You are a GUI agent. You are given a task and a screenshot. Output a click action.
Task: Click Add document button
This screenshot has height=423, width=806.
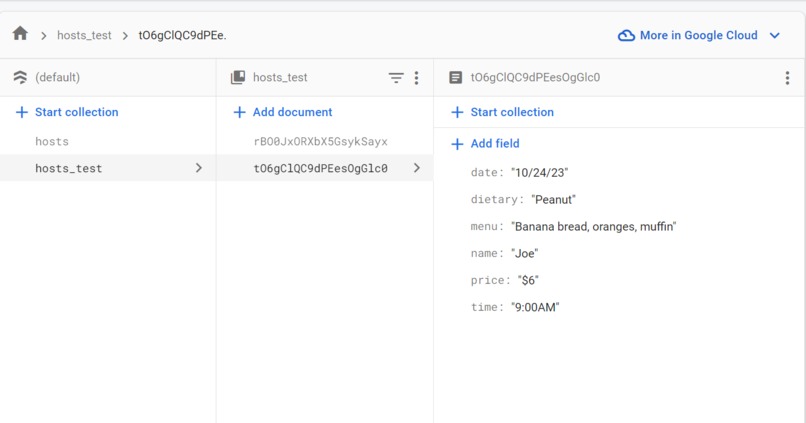[283, 112]
